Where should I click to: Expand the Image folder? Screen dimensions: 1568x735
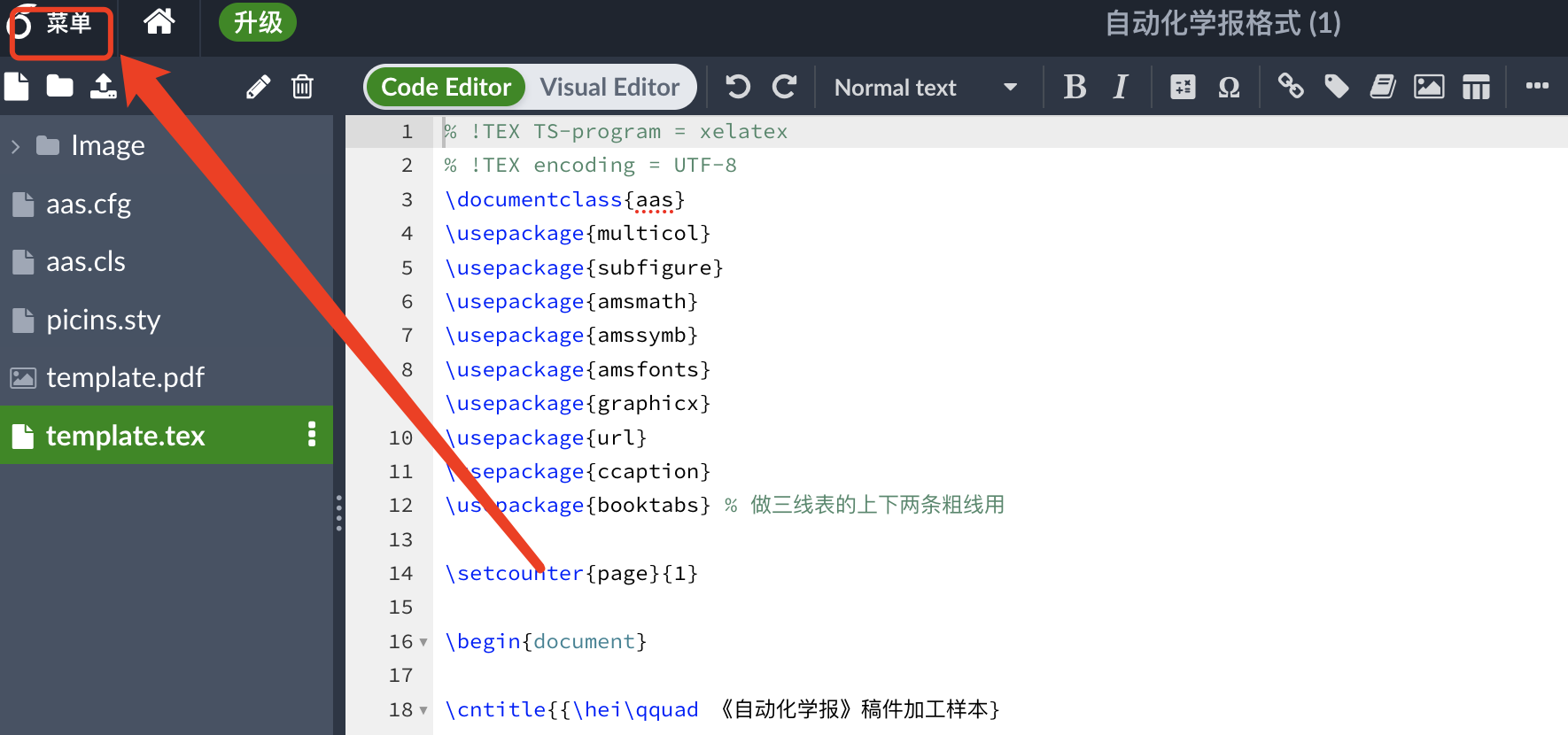[15, 146]
